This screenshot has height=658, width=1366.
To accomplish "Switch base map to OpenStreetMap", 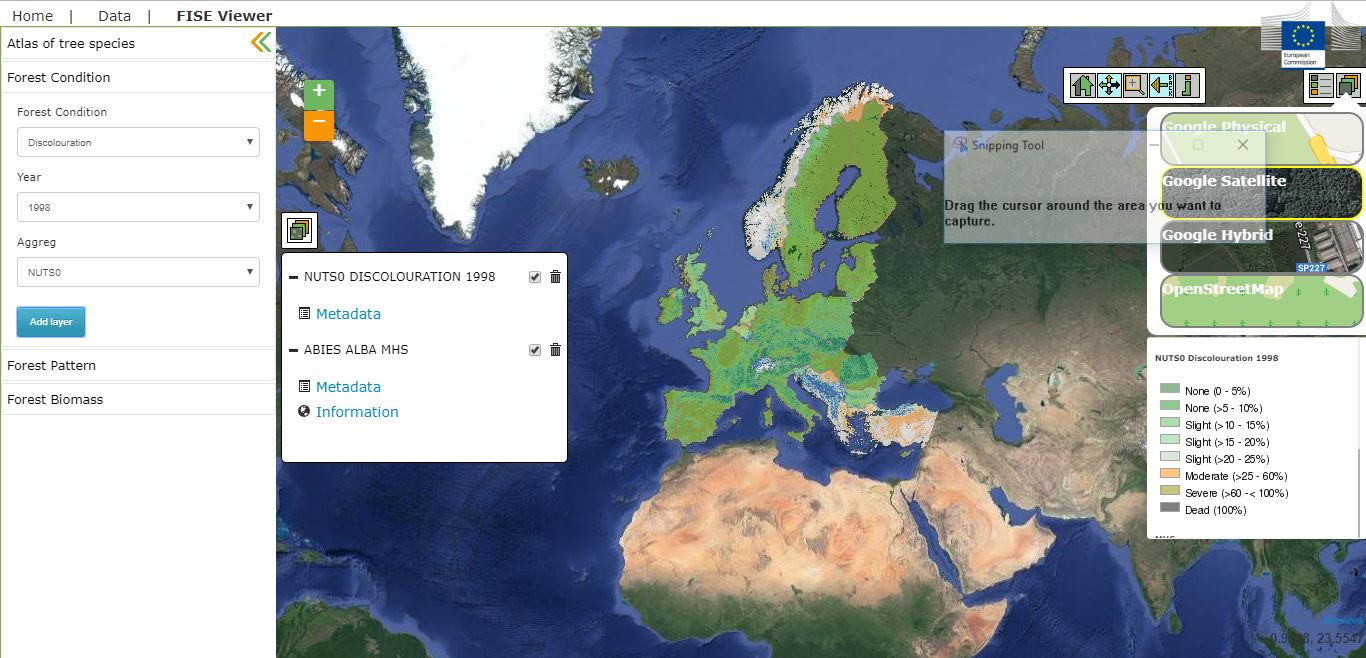I will (x=1261, y=300).
